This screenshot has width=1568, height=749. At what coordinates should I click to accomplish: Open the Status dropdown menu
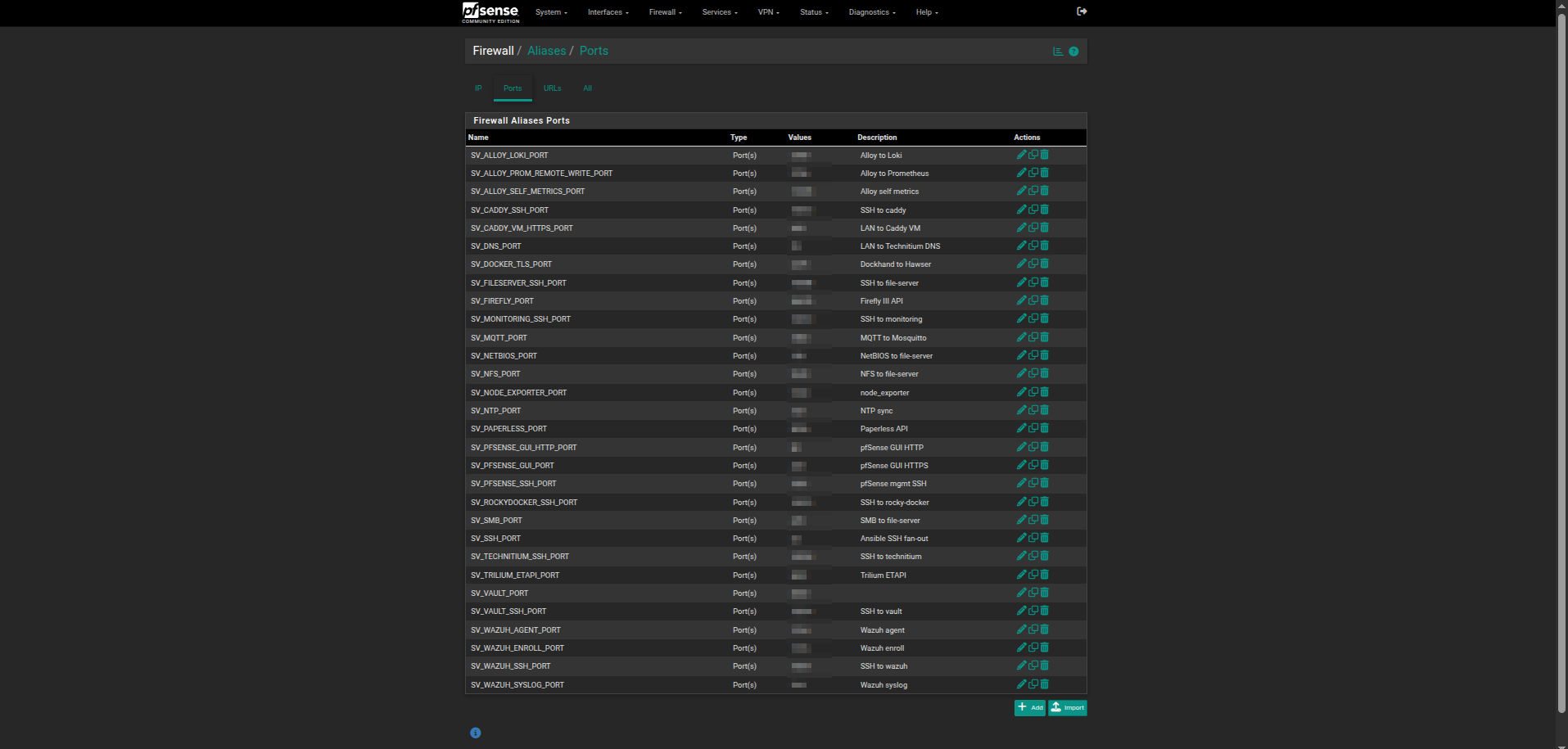pyautogui.click(x=815, y=12)
